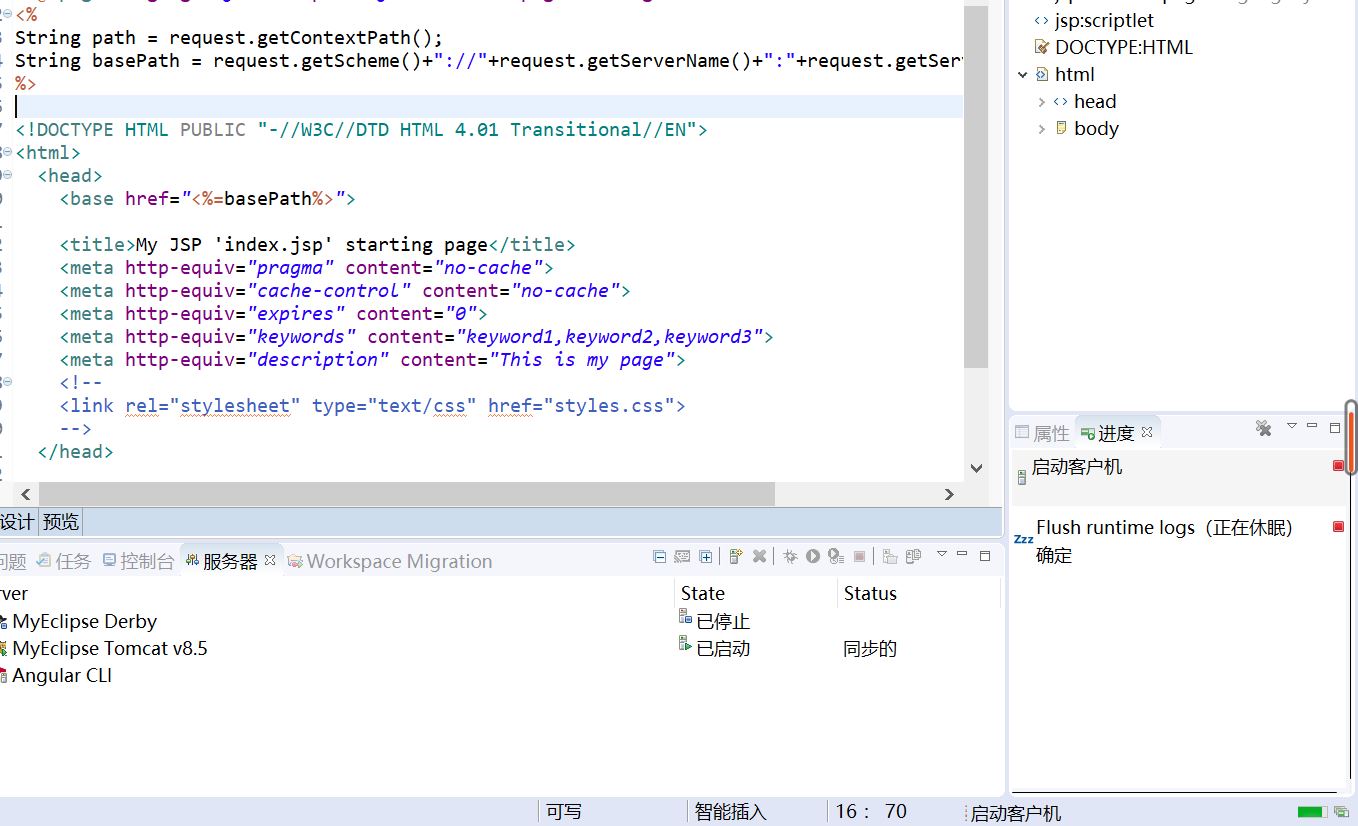The width and height of the screenshot is (1358, 826).
Task: Click the Status column header
Action: [x=918, y=593]
